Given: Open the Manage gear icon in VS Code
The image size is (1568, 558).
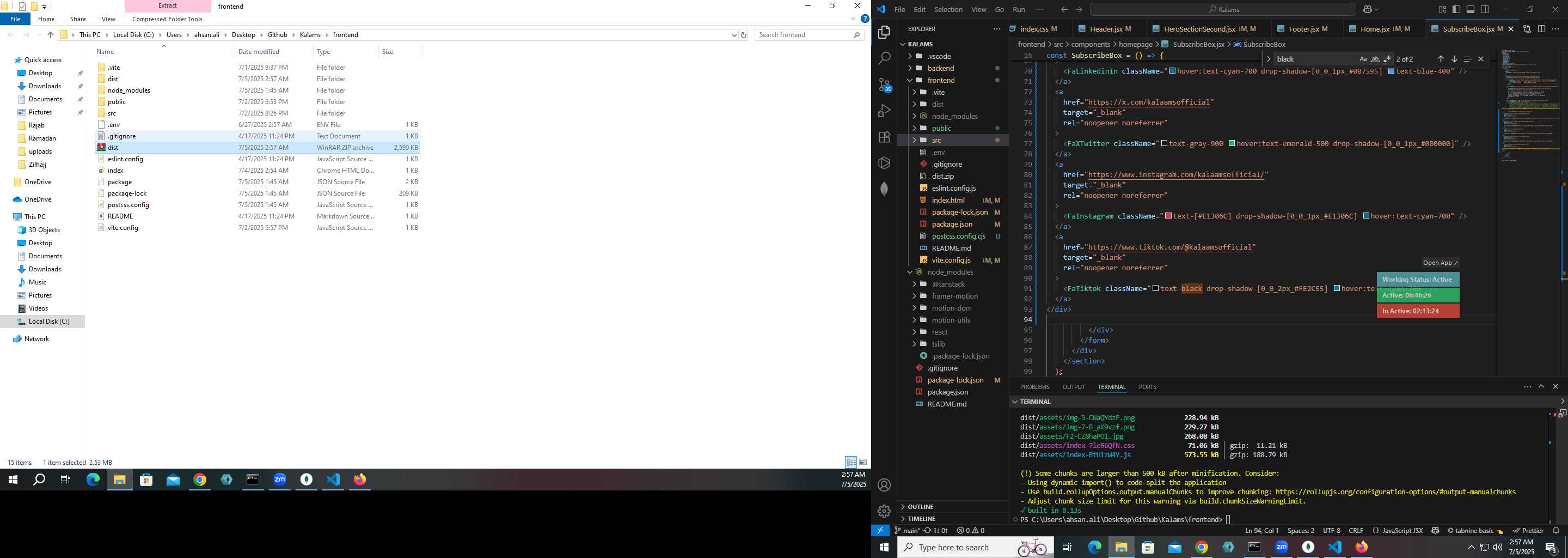Looking at the screenshot, I should point(884,511).
